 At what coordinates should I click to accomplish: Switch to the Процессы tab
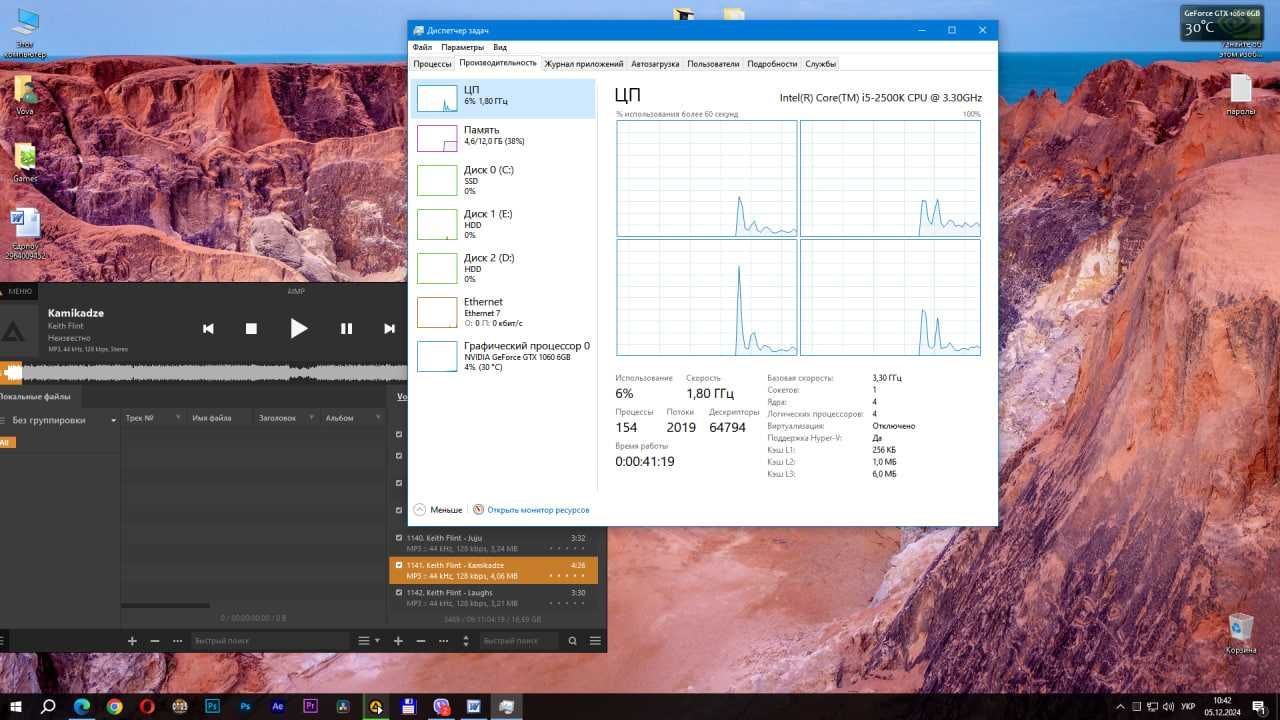(x=432, y=64)
